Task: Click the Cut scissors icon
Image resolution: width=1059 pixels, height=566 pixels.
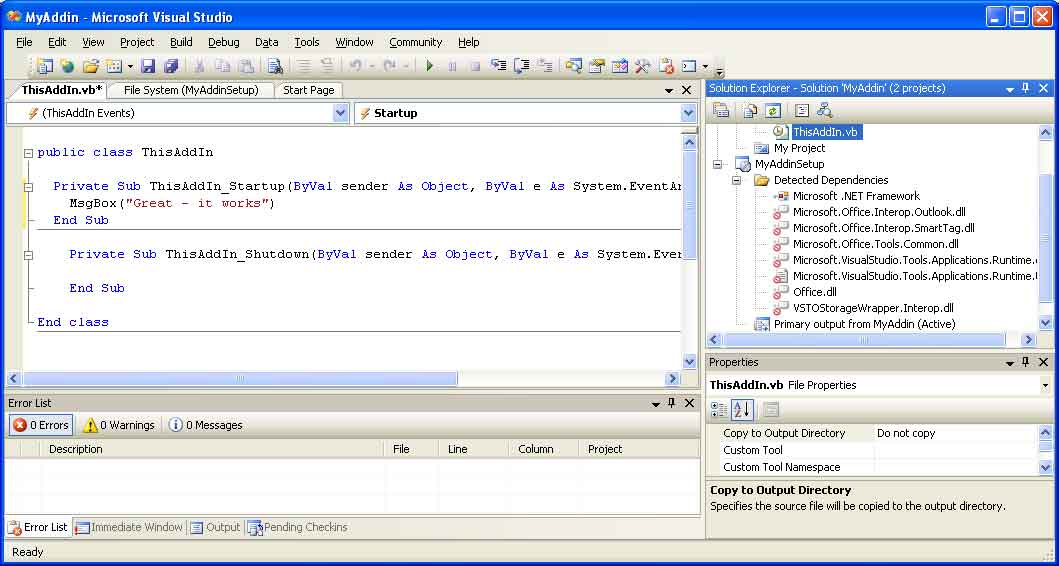Action: [199, 66]
